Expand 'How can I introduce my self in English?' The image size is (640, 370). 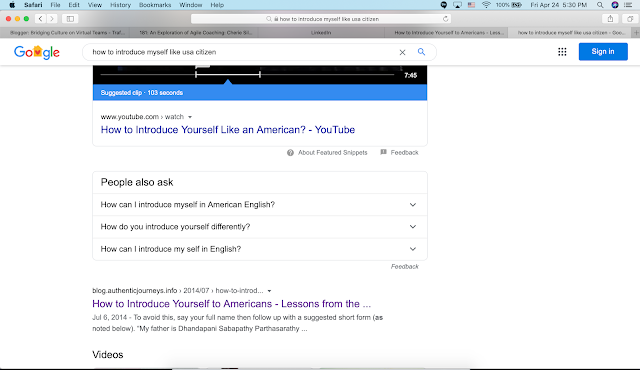click(260, 249)
